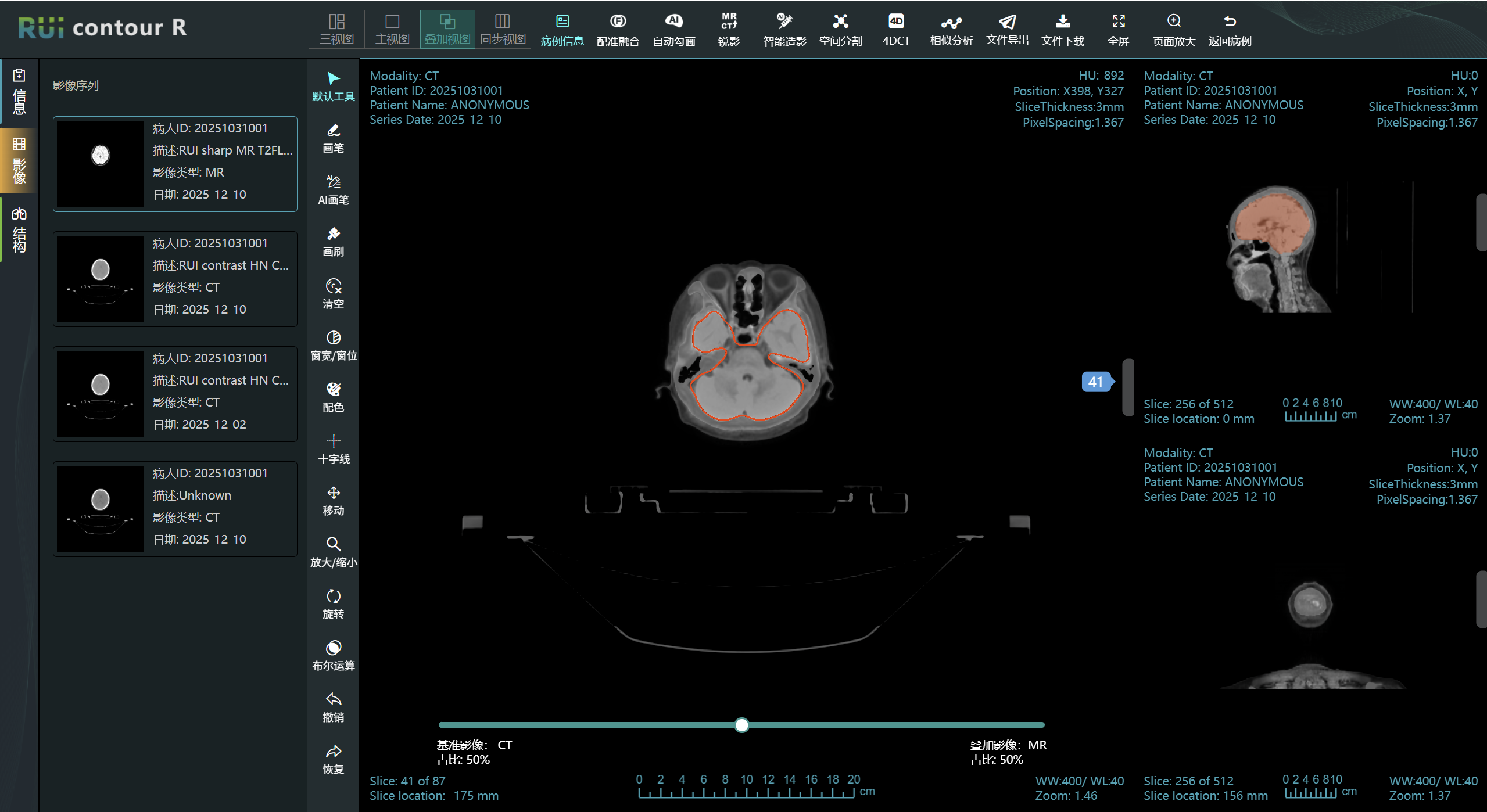
Task: Switch to 三视图 three-view layout
Action: click(x=336, y=29)
